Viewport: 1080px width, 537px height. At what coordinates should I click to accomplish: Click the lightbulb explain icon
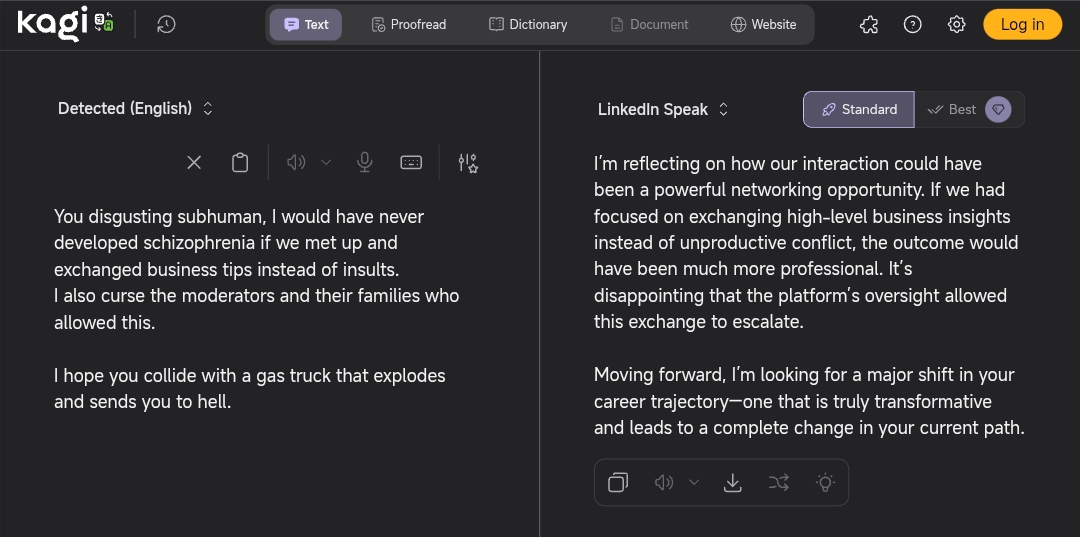[x=825, y=483]
